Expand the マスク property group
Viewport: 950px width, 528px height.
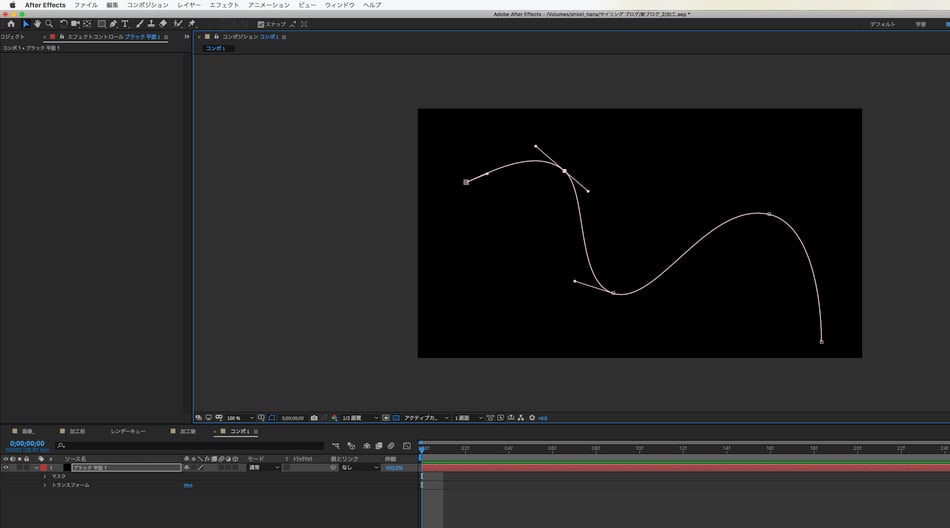[44, 477]
